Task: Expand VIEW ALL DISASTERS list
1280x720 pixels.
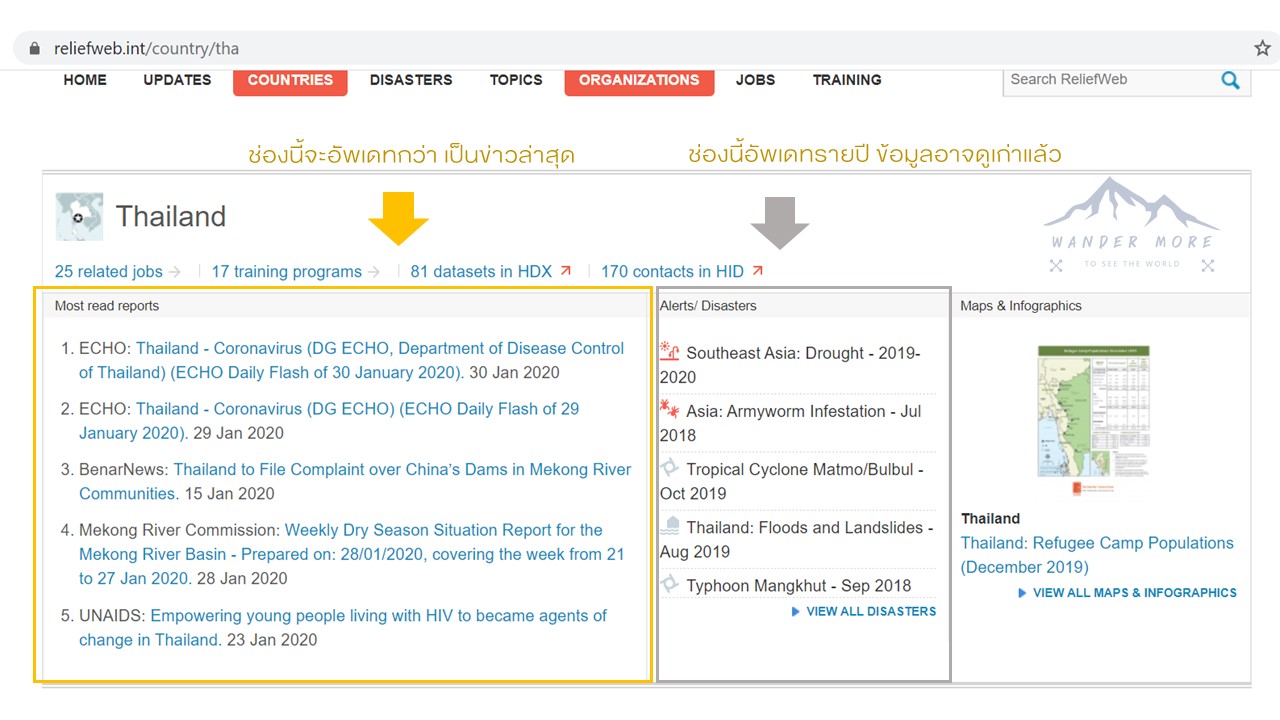Action: pos(870,611)
